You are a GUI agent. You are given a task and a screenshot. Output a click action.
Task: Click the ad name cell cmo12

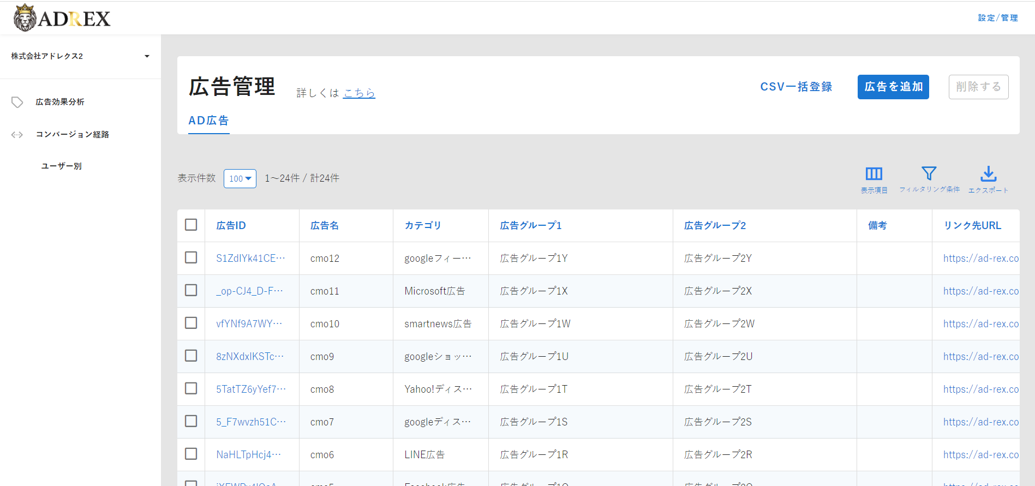(x=325, y=258)
